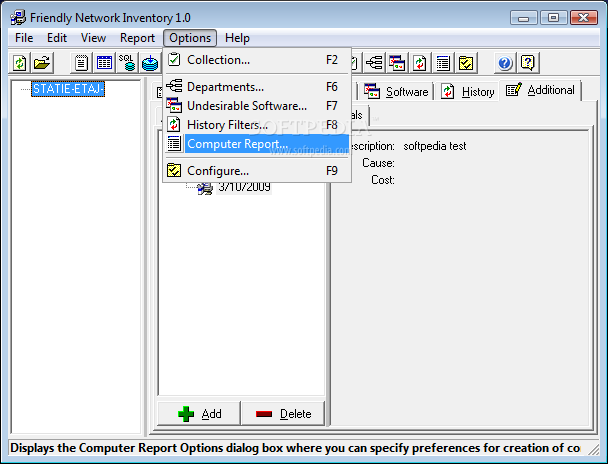Click the History Filters toolbar icon
The image size is (608, 464).
(x=420, y=63)
